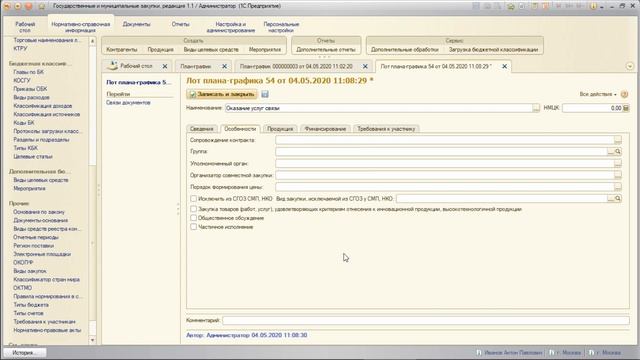The height and width of the screenshot is (360, 640).
Task: Click the favorites star in the title bar
Action: point(42,6)
